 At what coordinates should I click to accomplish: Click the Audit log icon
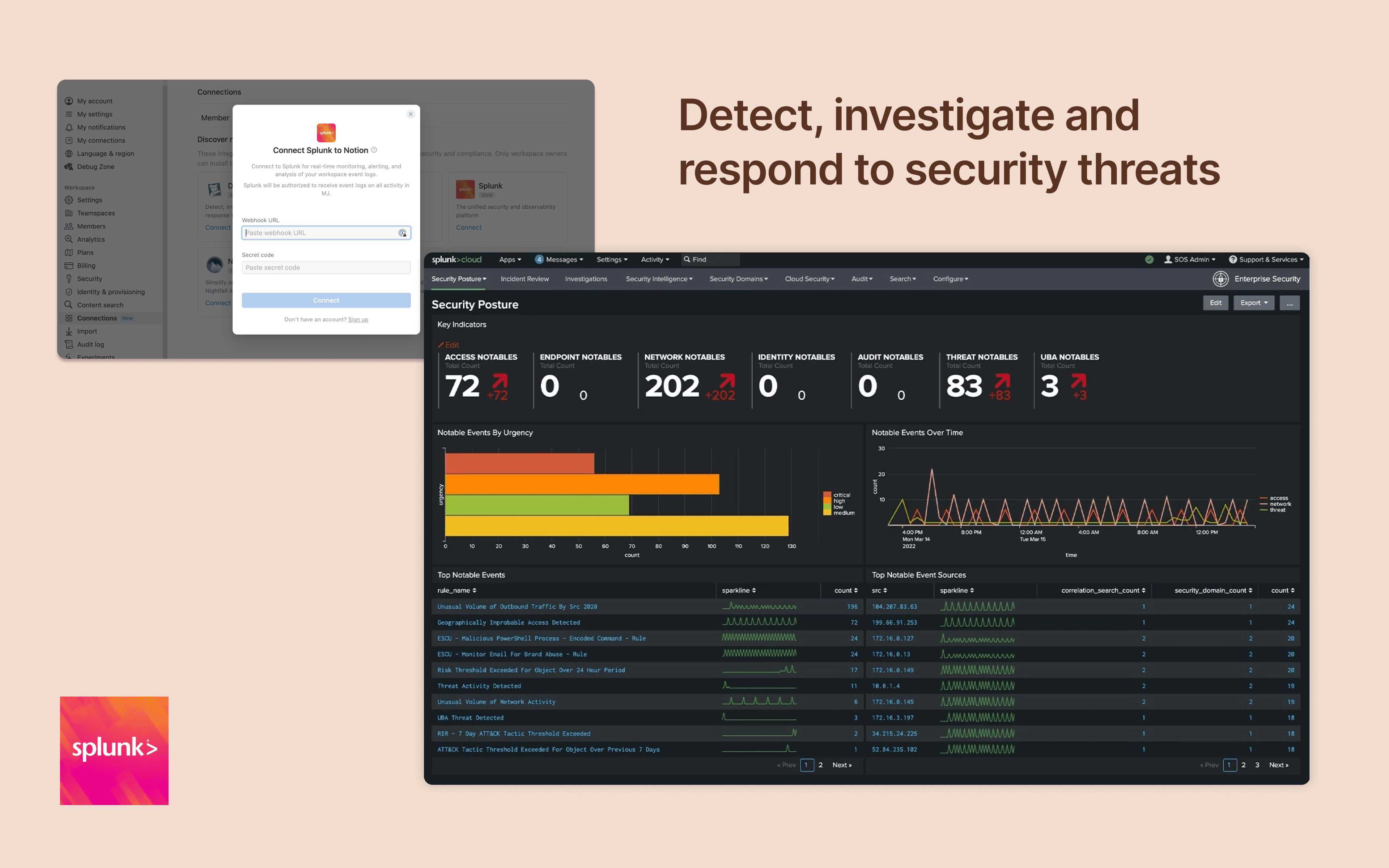click(69, 344)
